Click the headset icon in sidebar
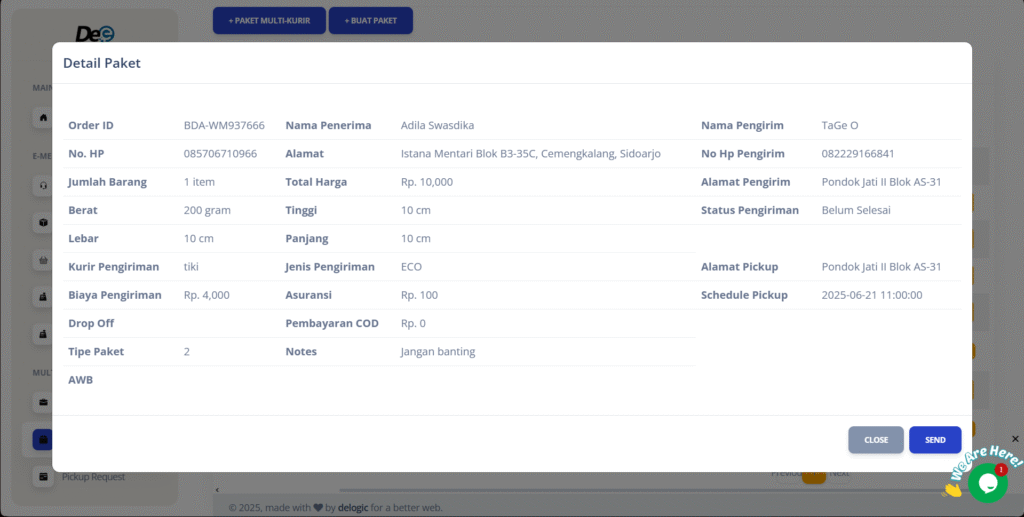 click(43, 185)
